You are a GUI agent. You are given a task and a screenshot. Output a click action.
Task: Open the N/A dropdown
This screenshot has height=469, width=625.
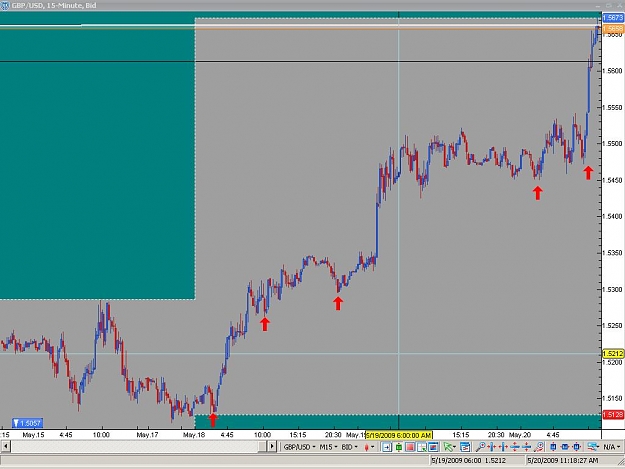click(613, 447)
